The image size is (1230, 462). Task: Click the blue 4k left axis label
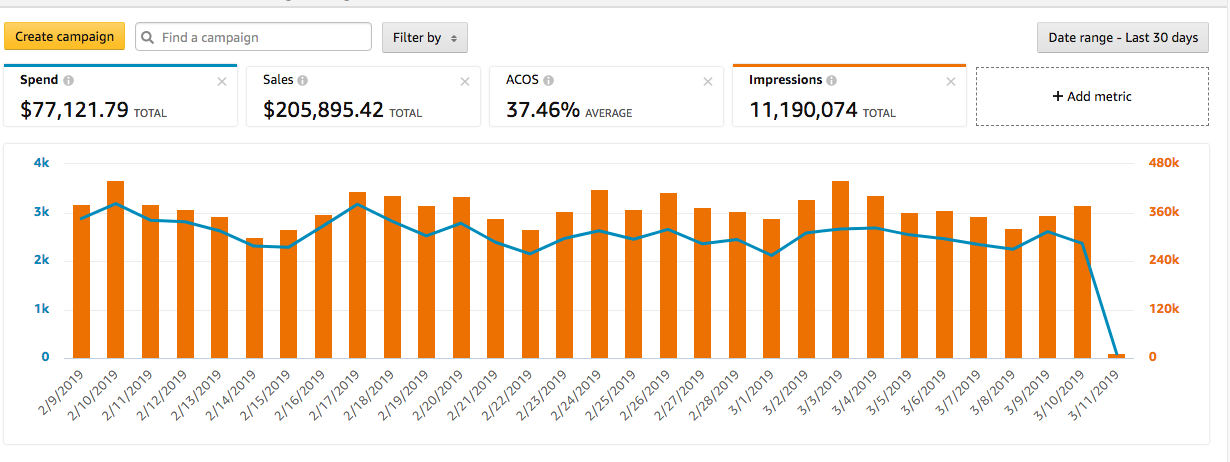(x=41, y=162)
